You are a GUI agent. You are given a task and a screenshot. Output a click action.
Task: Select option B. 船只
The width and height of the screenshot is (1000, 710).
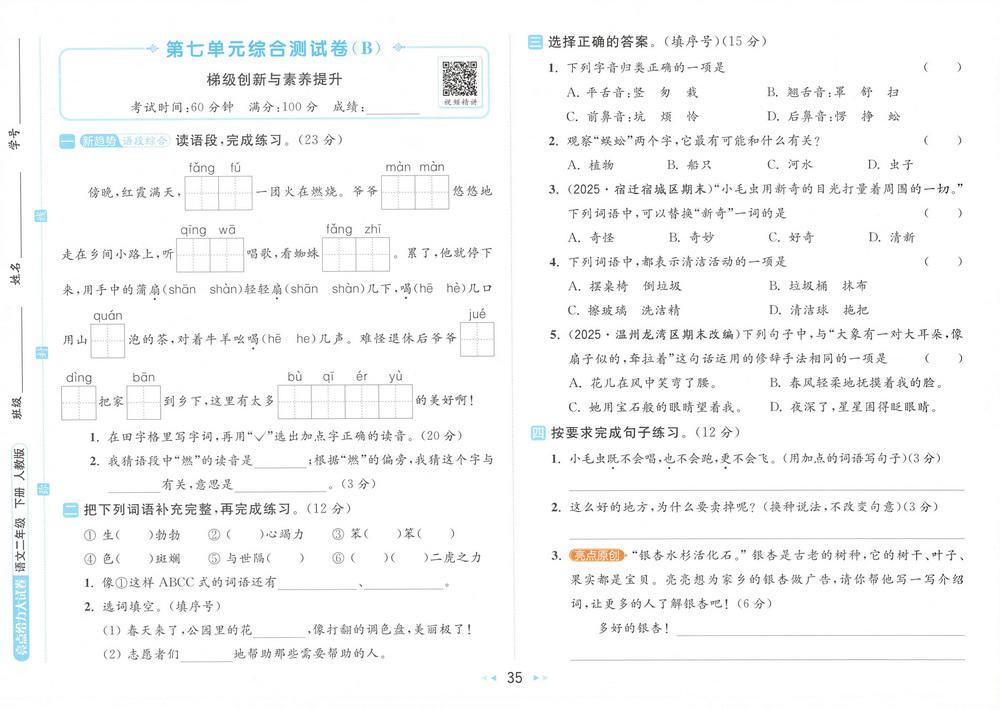pos(689,165)
